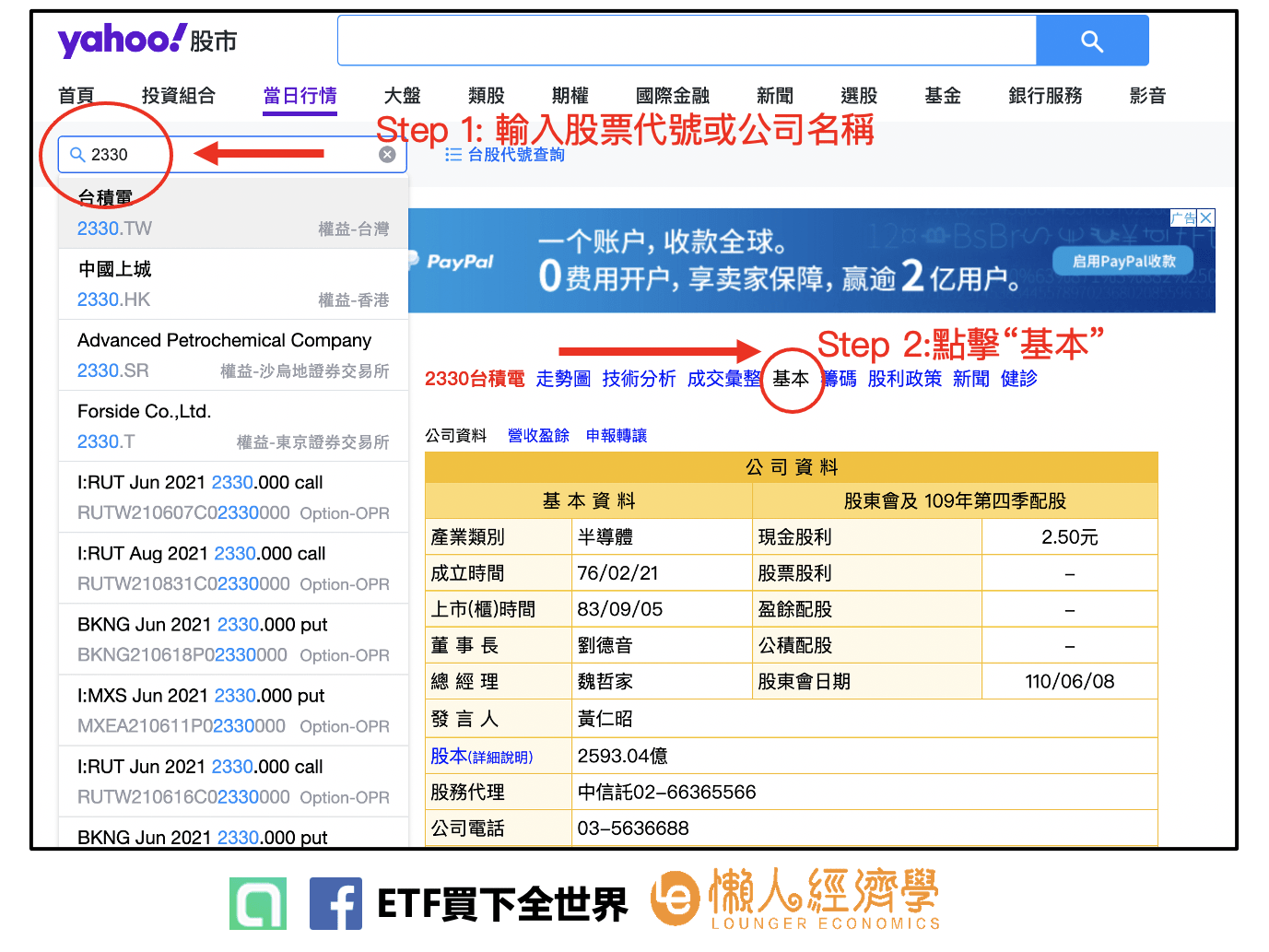Open the 申報轉讓 sub-link
The image size is (1269, 952).
point(617,436)
